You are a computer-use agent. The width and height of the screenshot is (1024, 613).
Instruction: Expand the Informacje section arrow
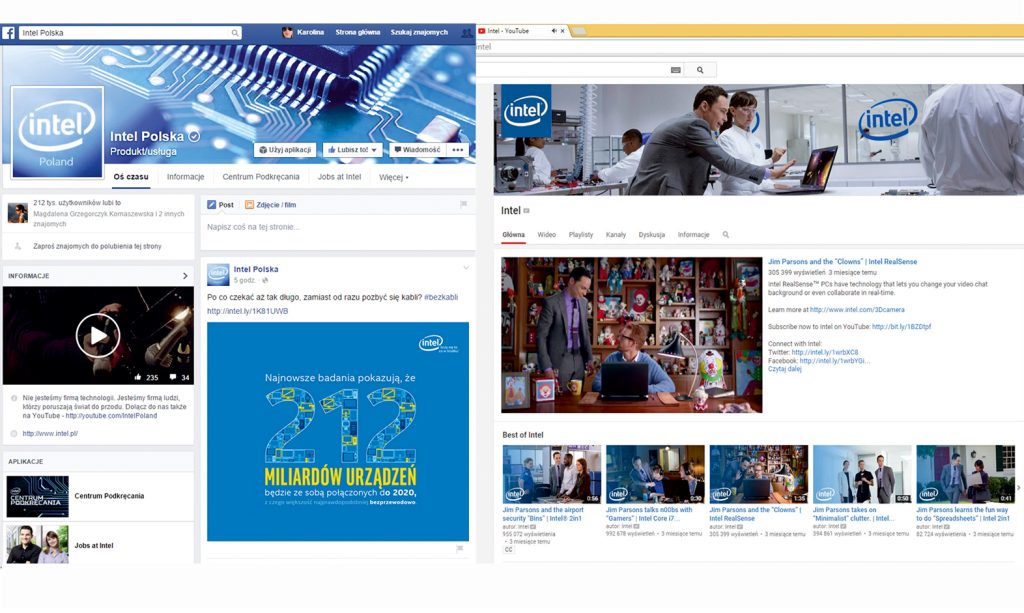coord(185,276)
